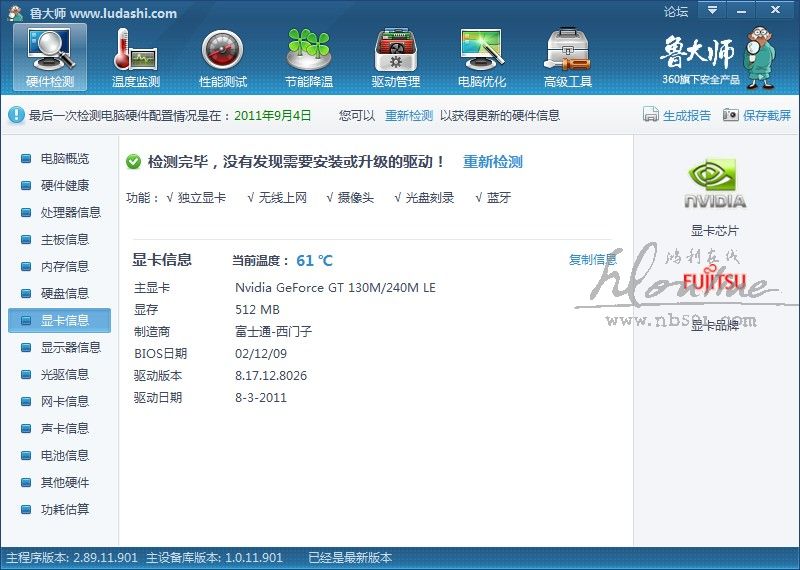Click the blue info exclamation icon
The width and height of the screenshot is (800, 570).
click(16, 115)
